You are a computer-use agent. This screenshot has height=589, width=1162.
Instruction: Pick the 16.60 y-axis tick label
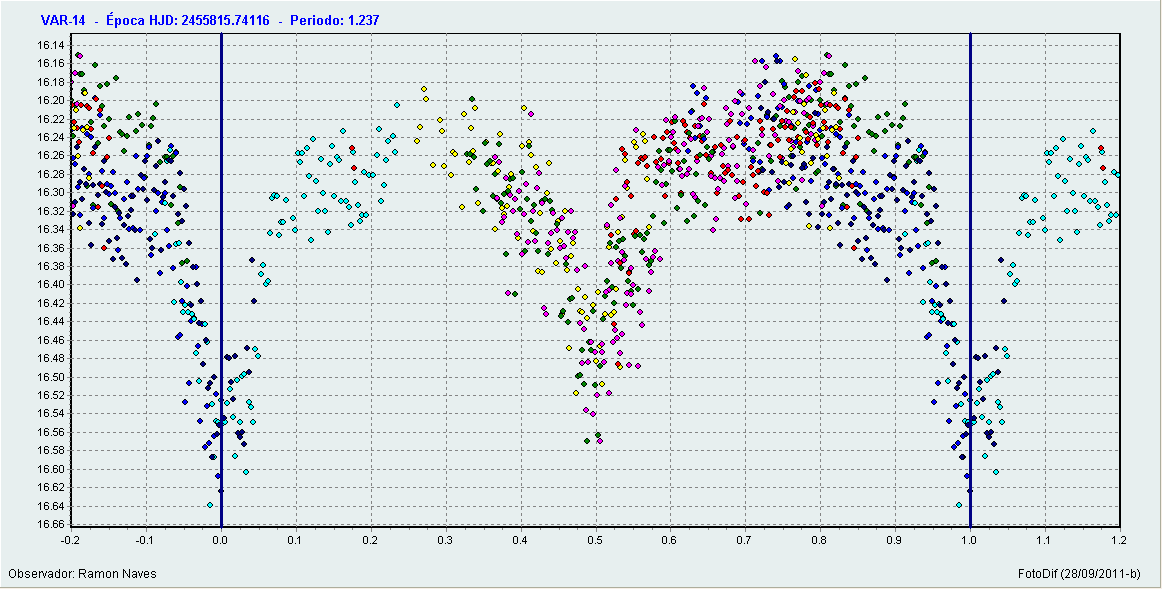tap(50, 469)
